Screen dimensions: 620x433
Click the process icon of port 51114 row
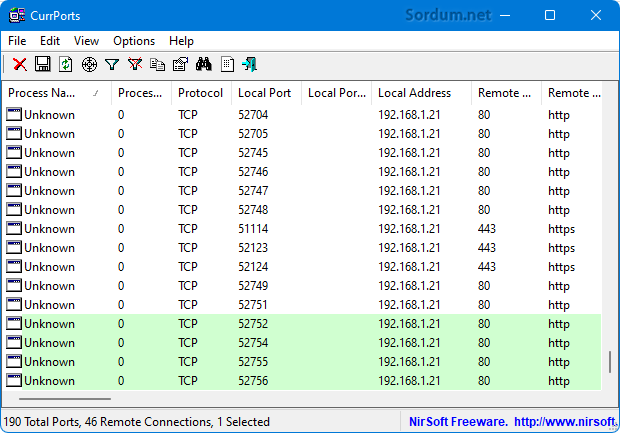point(14,229)
